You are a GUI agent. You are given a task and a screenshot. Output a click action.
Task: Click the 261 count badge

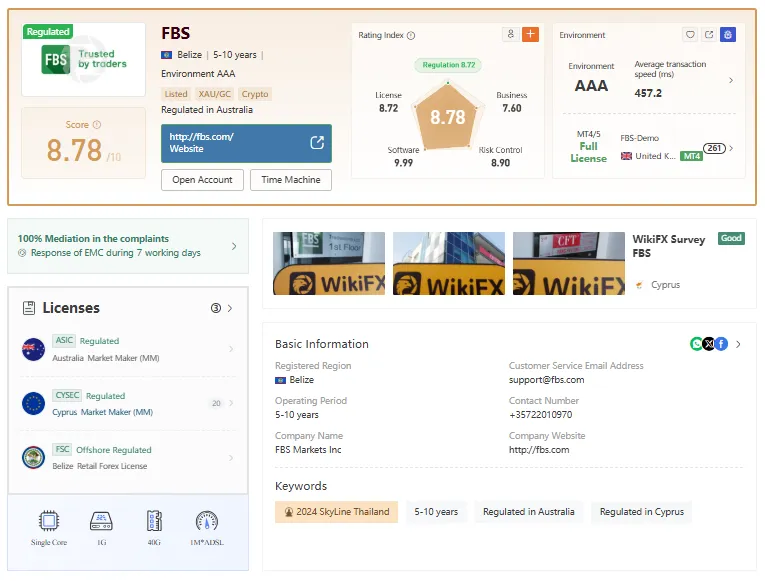[714, 148]
